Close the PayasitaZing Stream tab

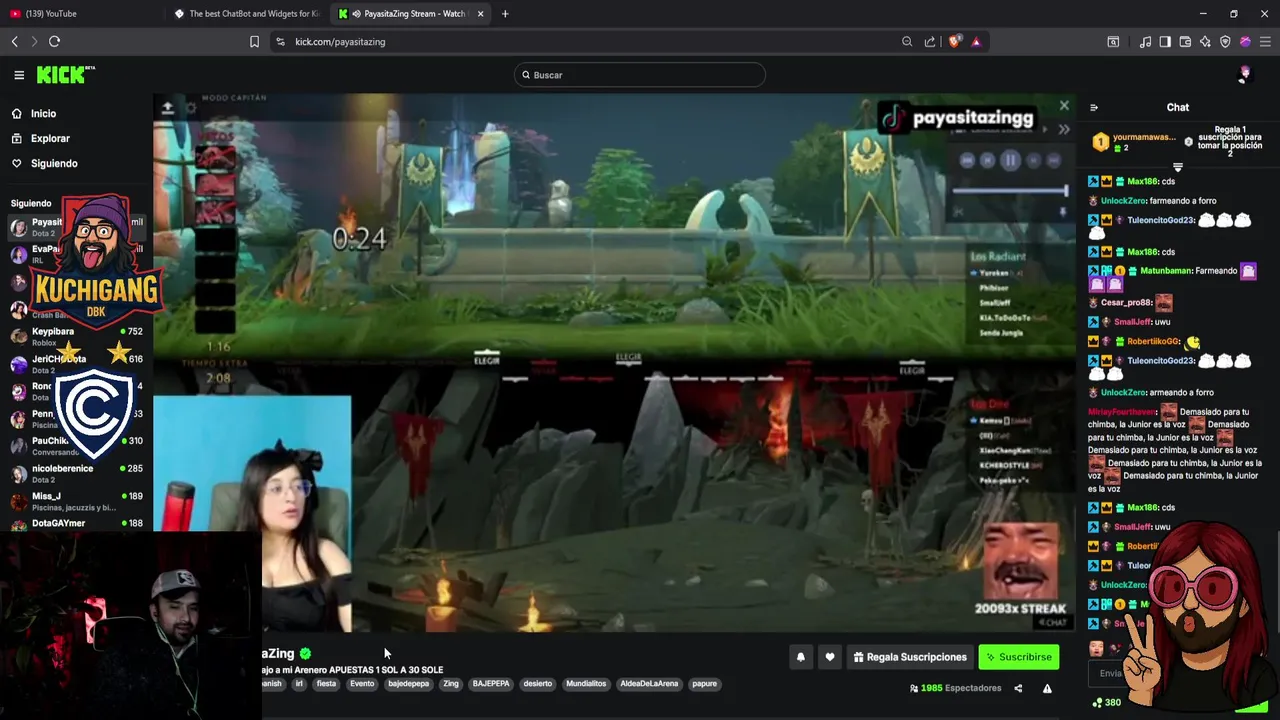480,14
